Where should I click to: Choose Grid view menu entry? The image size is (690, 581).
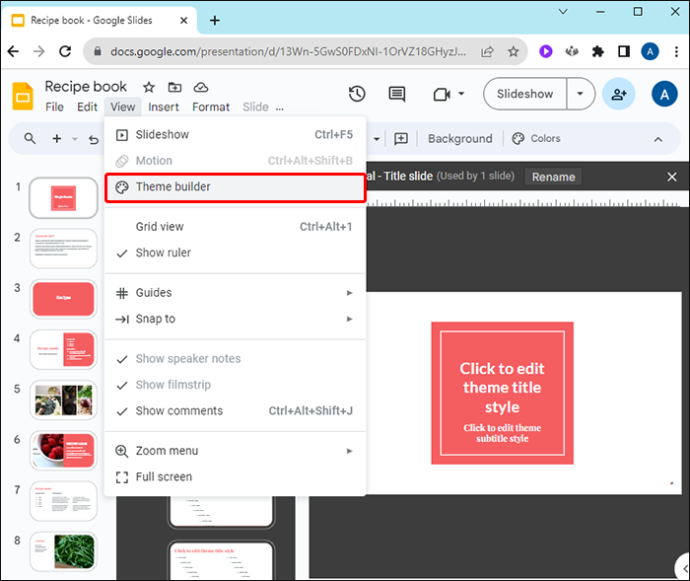click(x=235, y=227)
